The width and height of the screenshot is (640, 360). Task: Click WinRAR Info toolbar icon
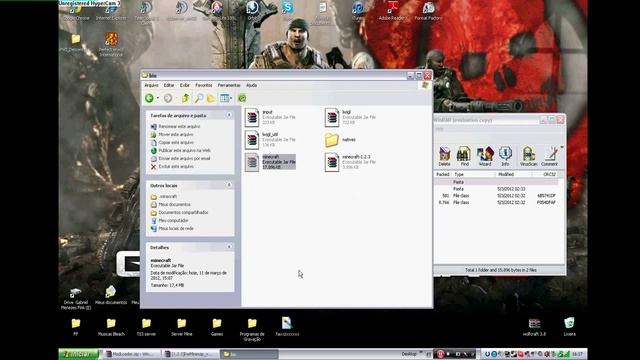pos(505,156)
